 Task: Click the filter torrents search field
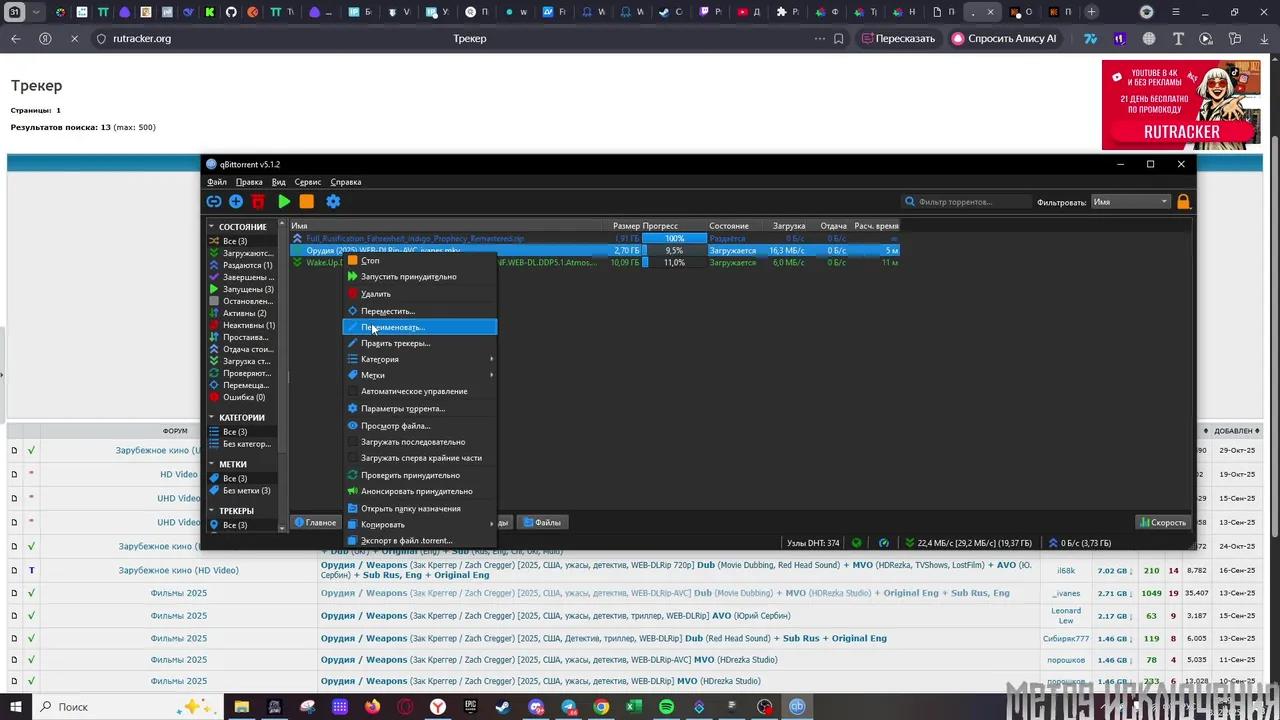click(966, 202)
